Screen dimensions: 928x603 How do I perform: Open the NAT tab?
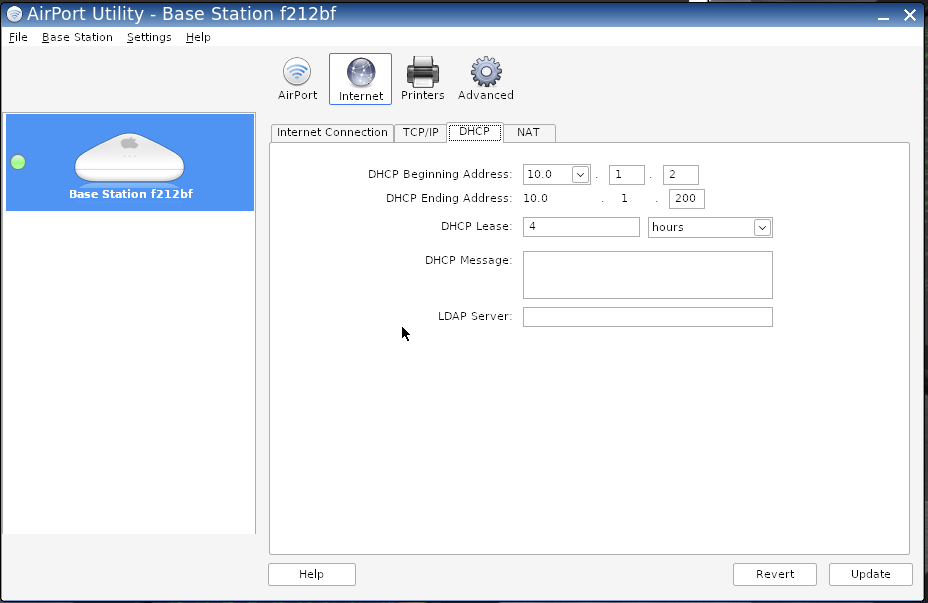528,133
